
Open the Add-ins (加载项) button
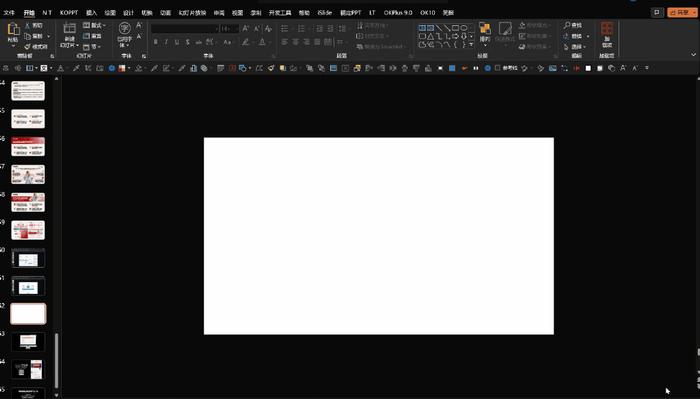607,34
